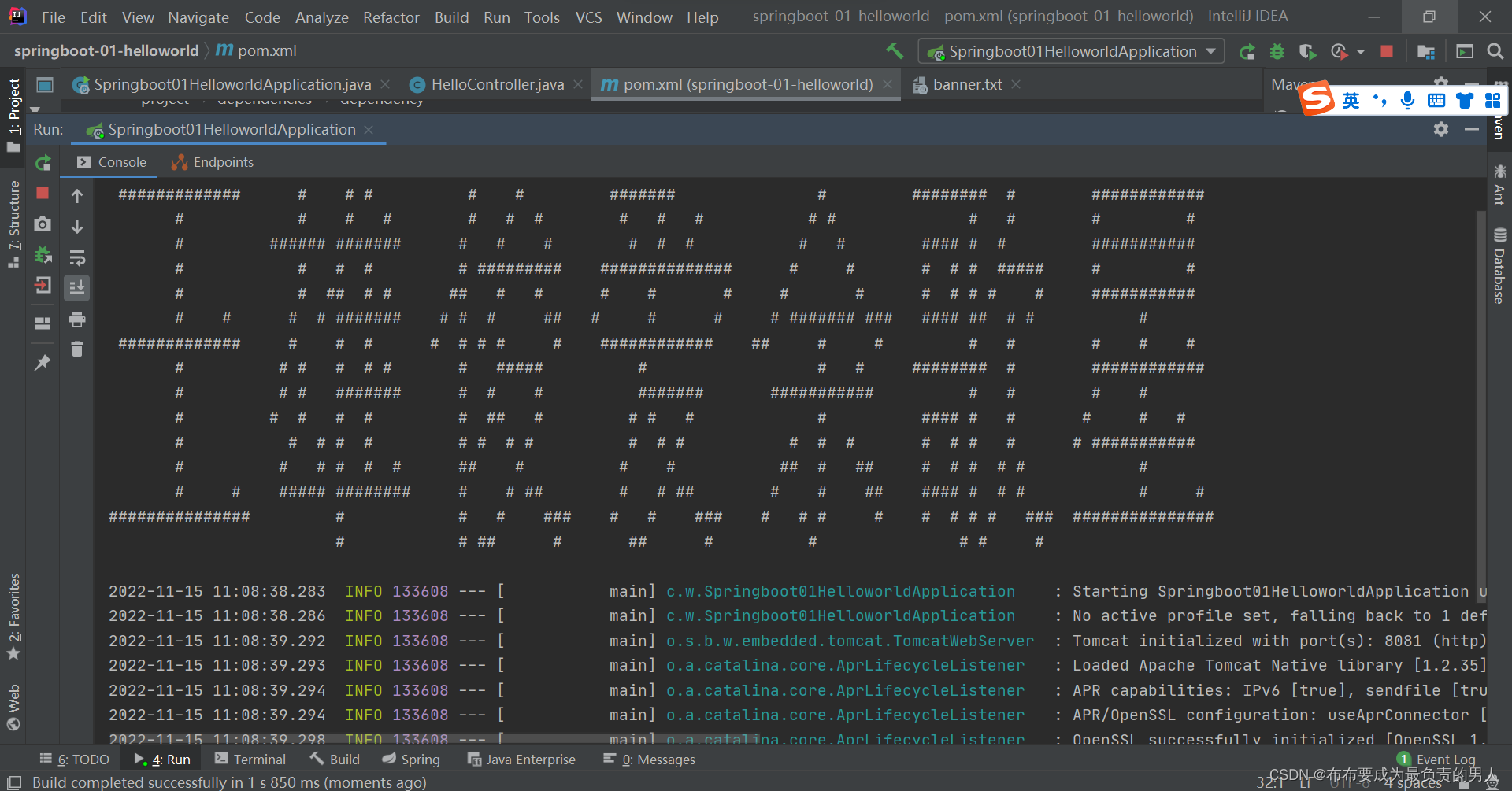The image size is (1512, 791).
Task: Open the File menu
Action: click(x=53, y=17)
